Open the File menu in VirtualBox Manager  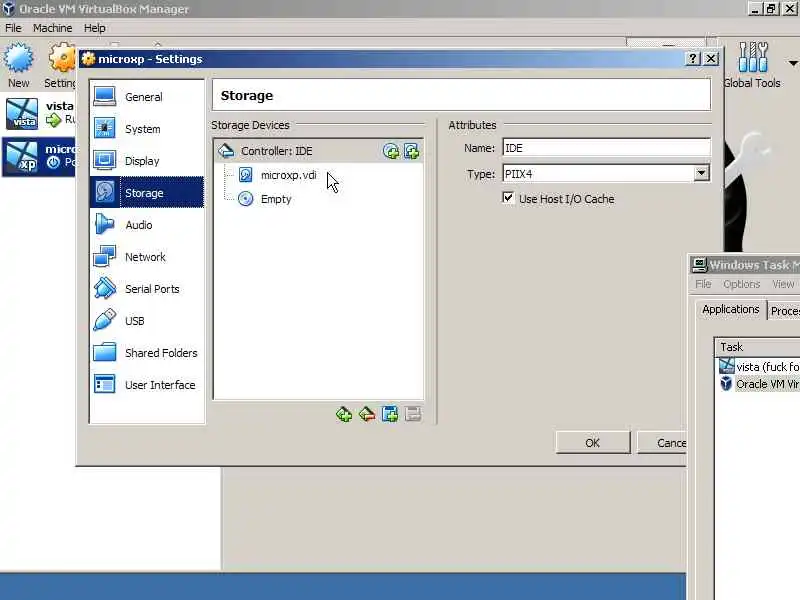13,28
